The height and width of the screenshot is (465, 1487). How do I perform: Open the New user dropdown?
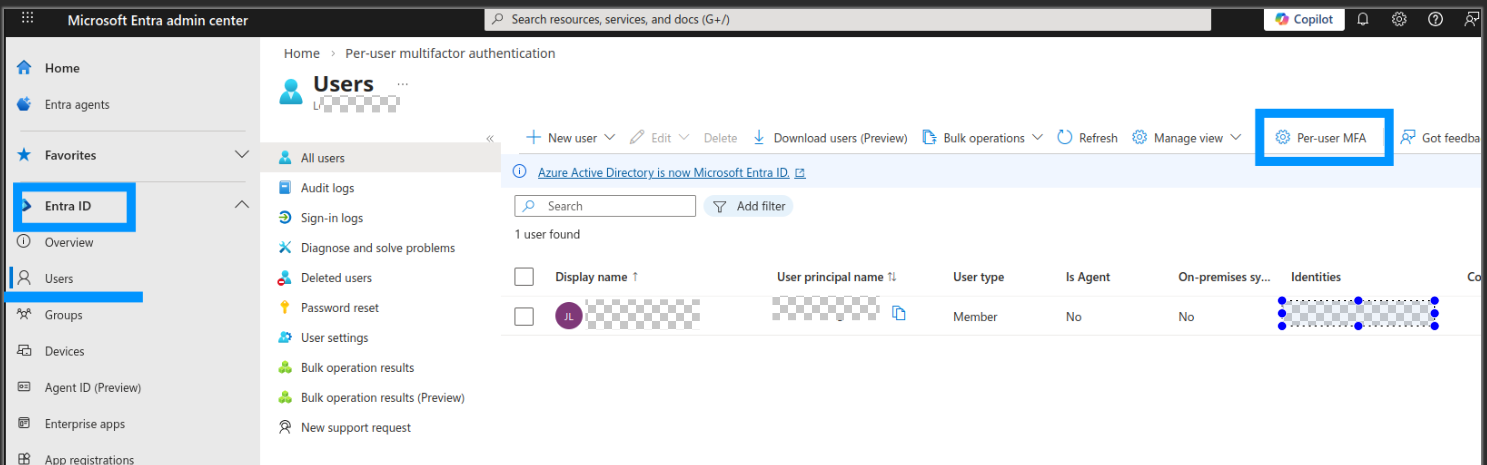(570, 138)
